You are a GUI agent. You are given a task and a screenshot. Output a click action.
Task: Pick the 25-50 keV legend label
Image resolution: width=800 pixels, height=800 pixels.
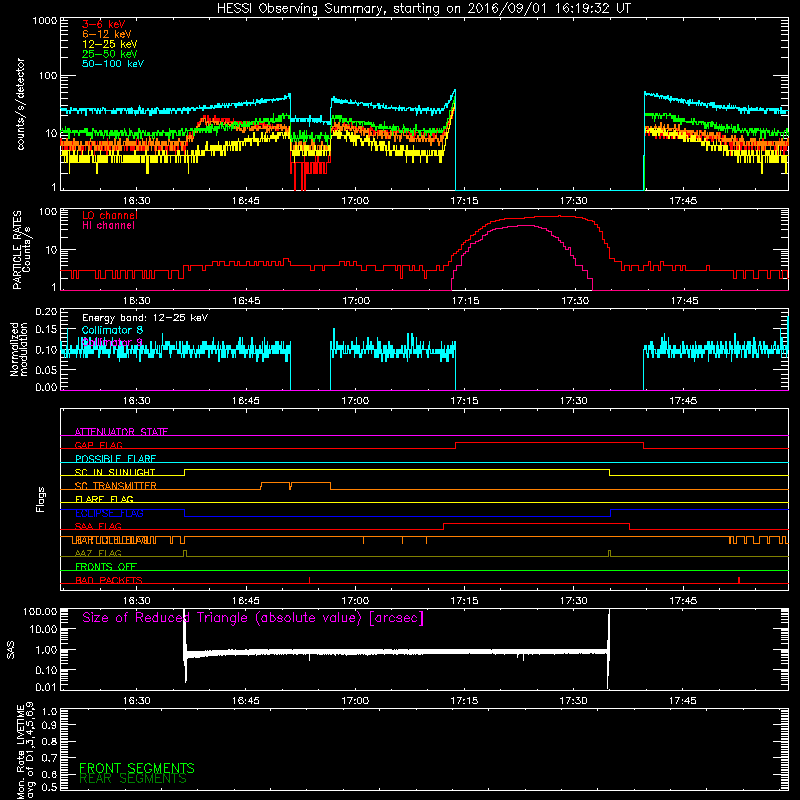click(110, 54)
